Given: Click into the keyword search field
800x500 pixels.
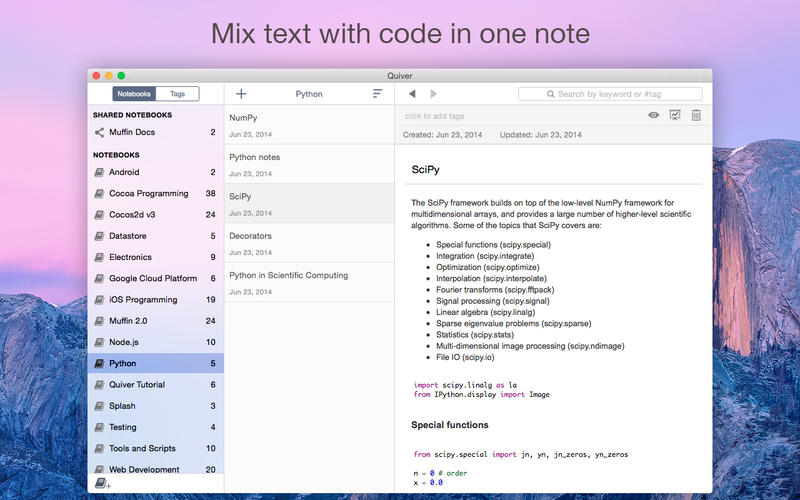Looking at the screenshot, I should (x=610, y=94).
